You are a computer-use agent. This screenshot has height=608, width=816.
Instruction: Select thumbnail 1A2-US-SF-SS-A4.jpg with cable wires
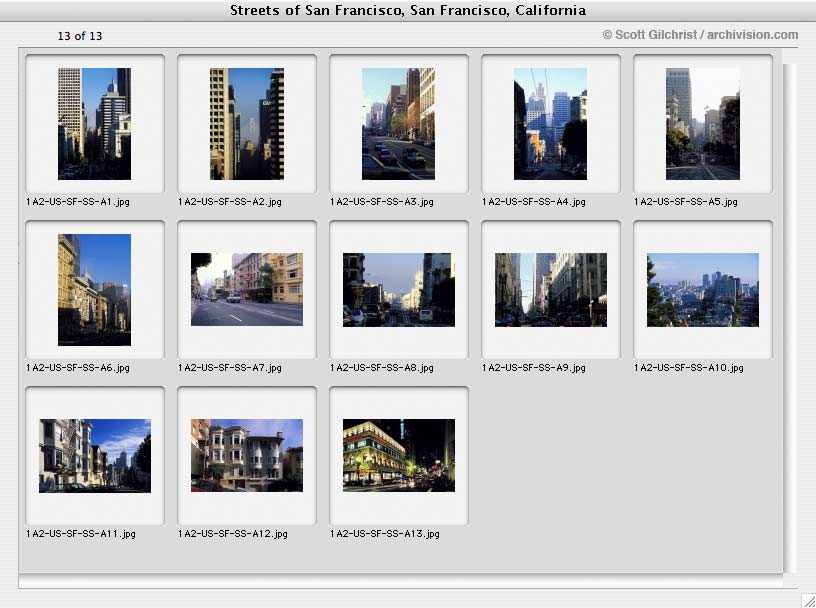tap(551, 124)
